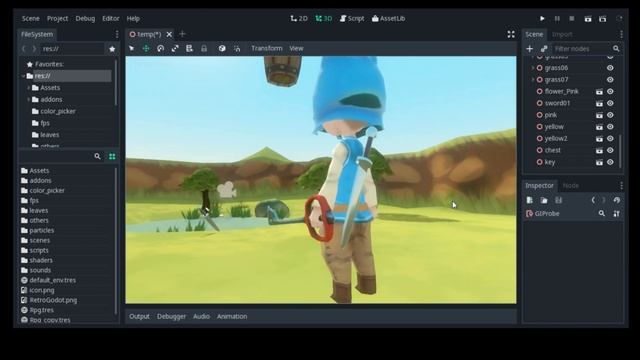Screen dimensions: 640x360
Task: Open the Editor menu
Action: coord(111,18)
